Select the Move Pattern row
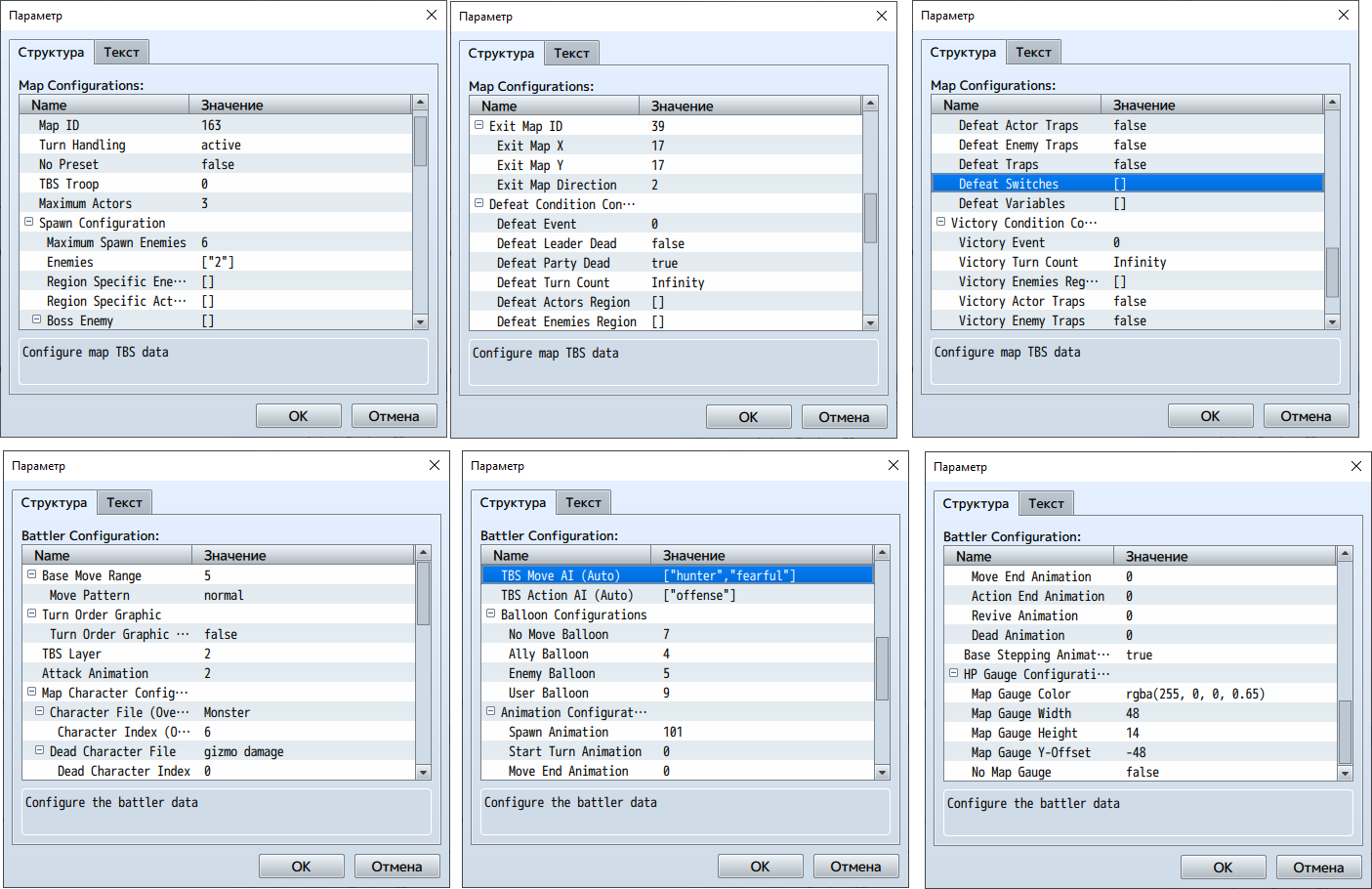The image size is (1372, 889). 219,595
